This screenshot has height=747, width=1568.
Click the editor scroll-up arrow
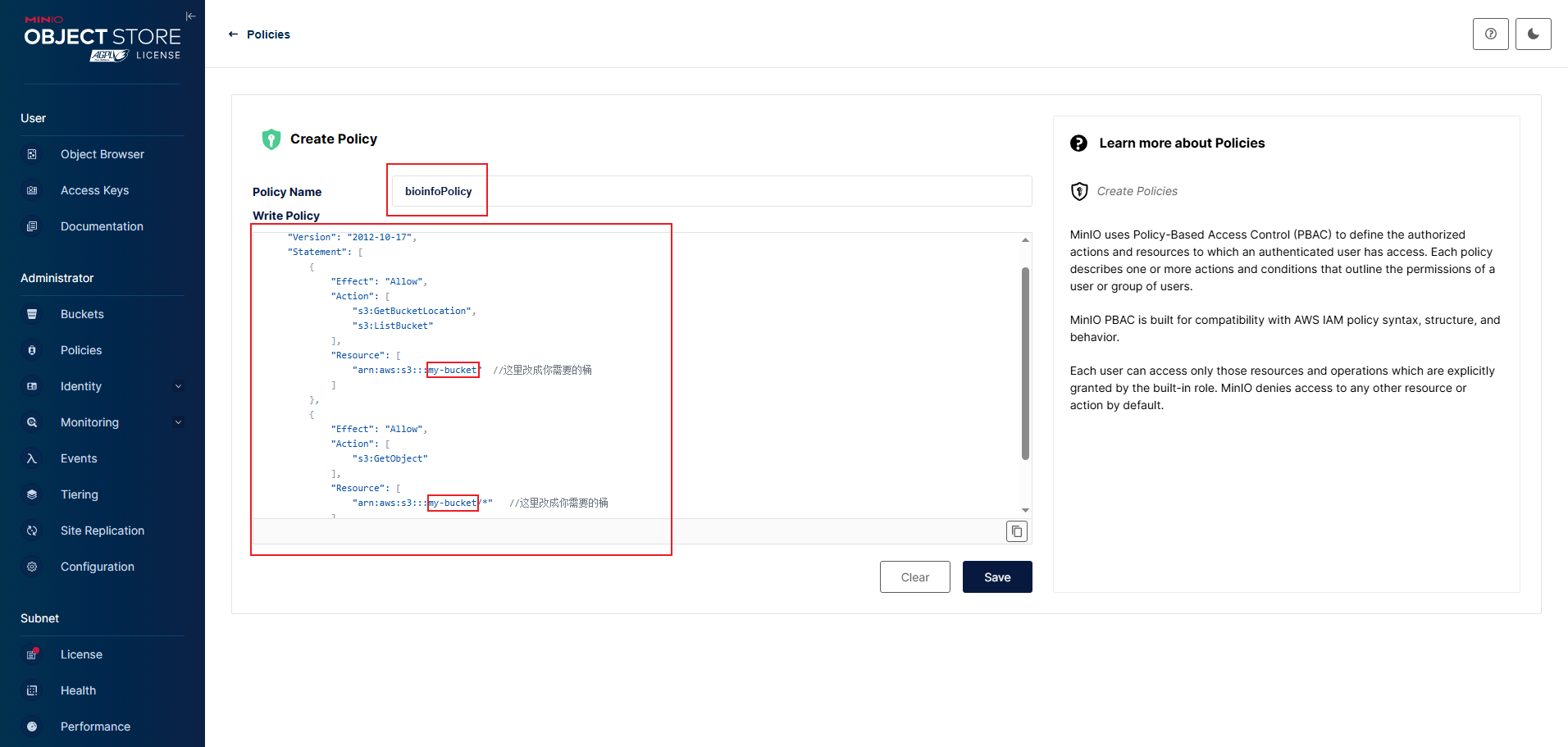point(1025,239)
